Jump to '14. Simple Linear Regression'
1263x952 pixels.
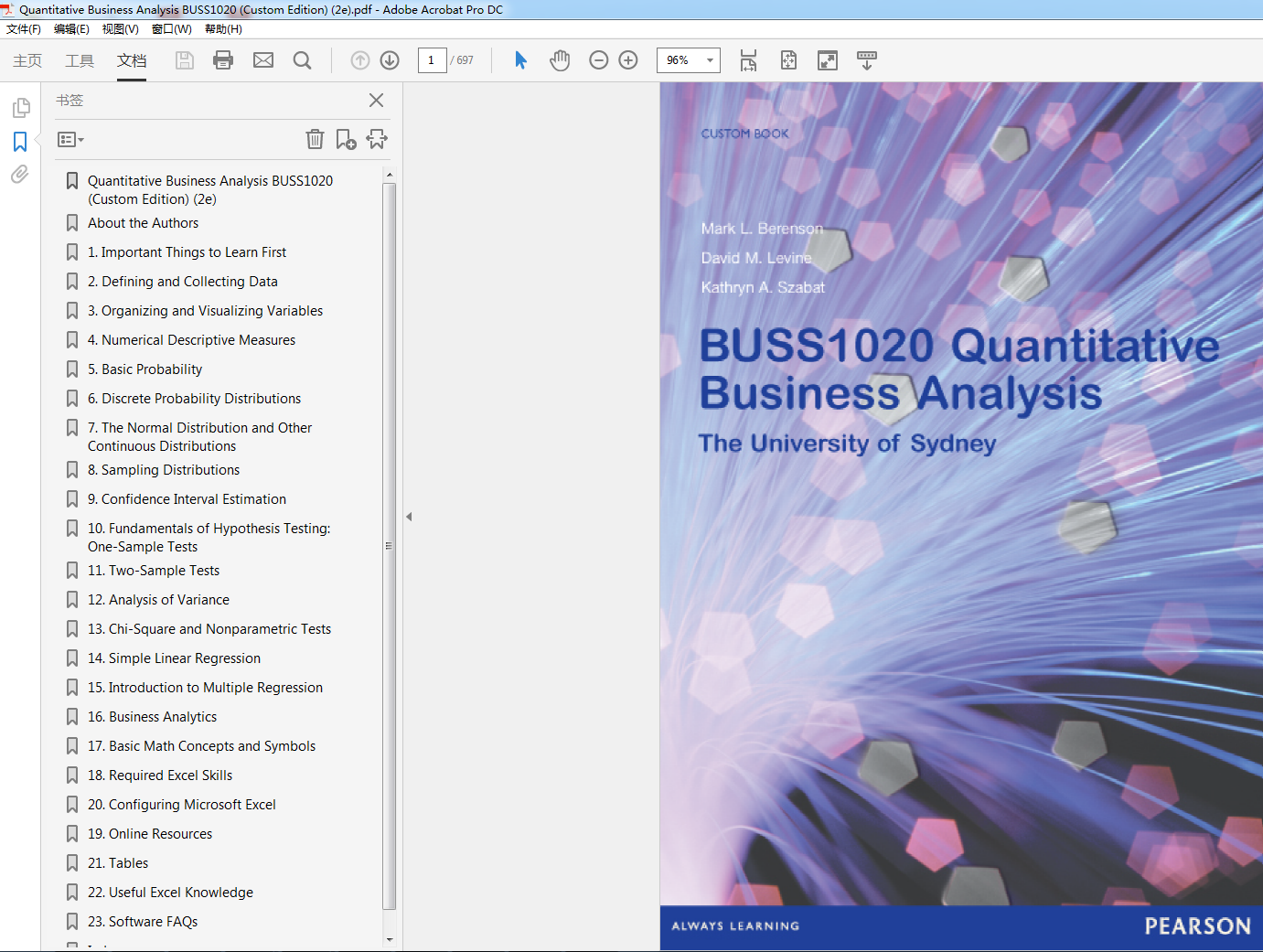[174, 658]
